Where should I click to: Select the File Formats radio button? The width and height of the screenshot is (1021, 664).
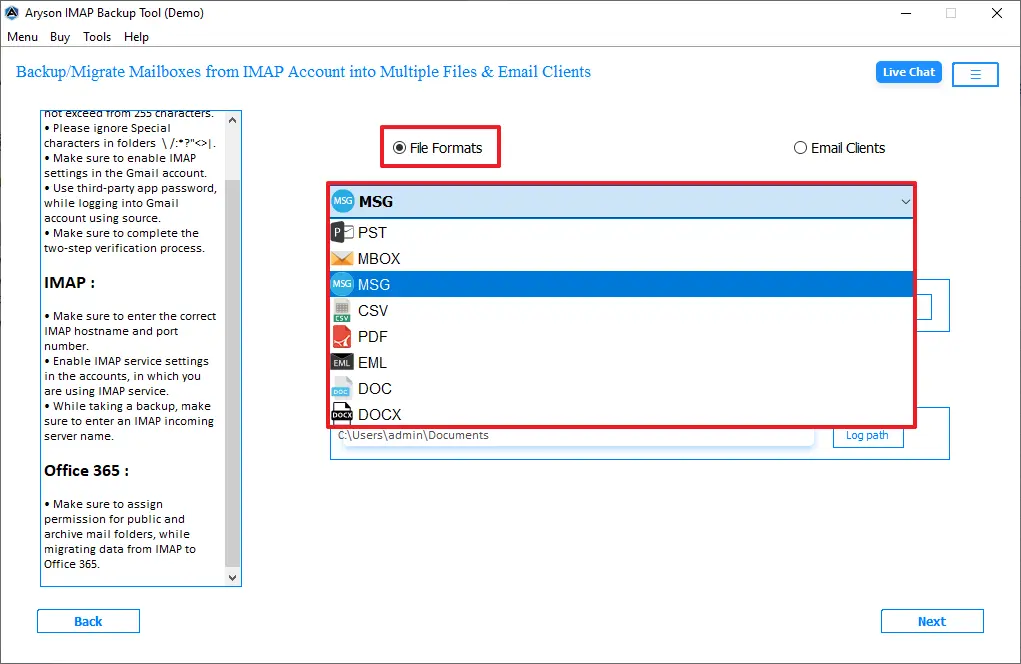pos(397,147)
